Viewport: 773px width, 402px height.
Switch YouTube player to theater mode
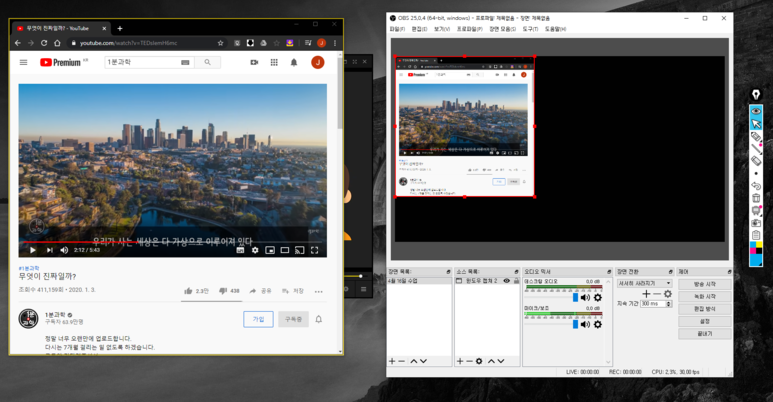pyautogui.click(x=284, y=250)
